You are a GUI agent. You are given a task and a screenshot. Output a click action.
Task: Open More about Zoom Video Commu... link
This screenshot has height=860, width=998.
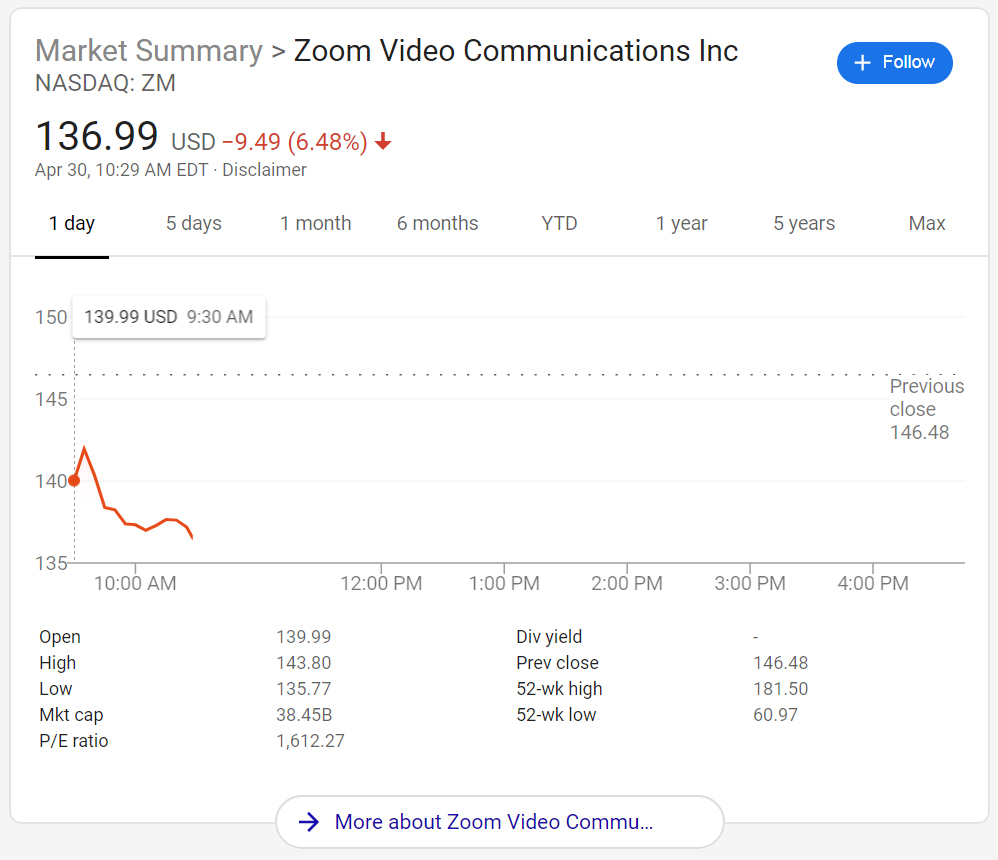[500, 822]
